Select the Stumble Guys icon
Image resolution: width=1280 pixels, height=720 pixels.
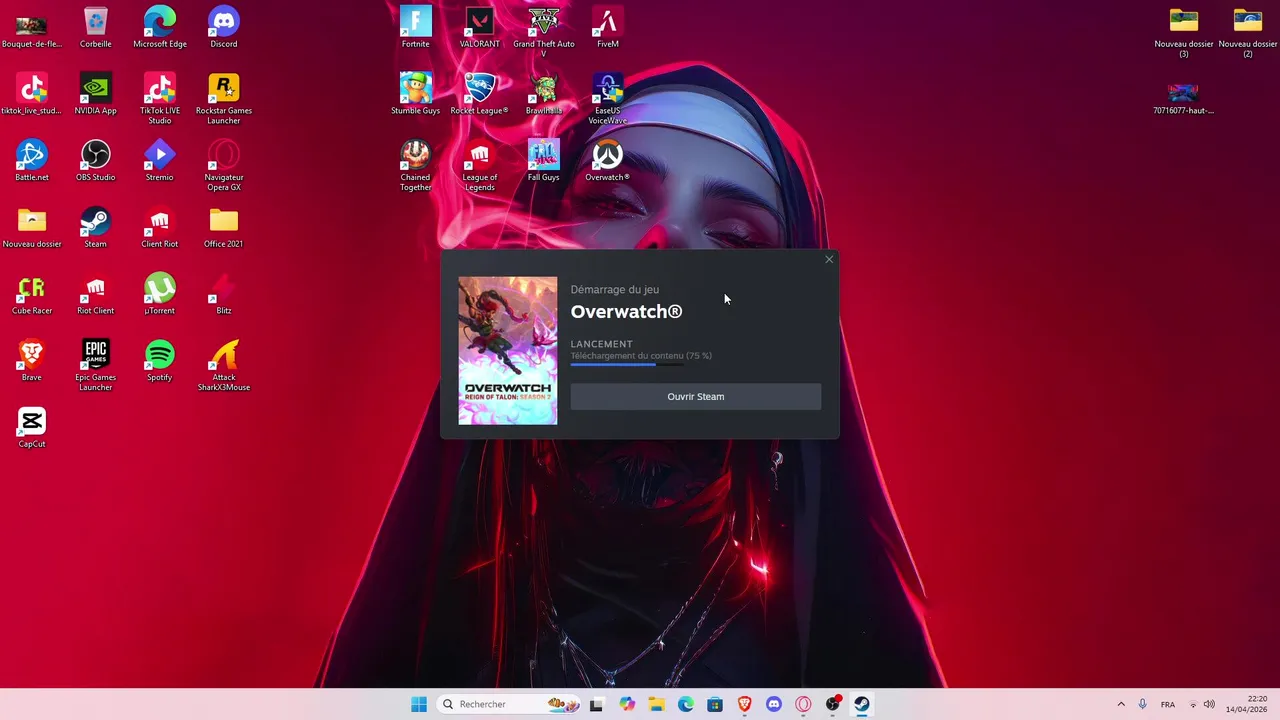click(x=415, y=94)
